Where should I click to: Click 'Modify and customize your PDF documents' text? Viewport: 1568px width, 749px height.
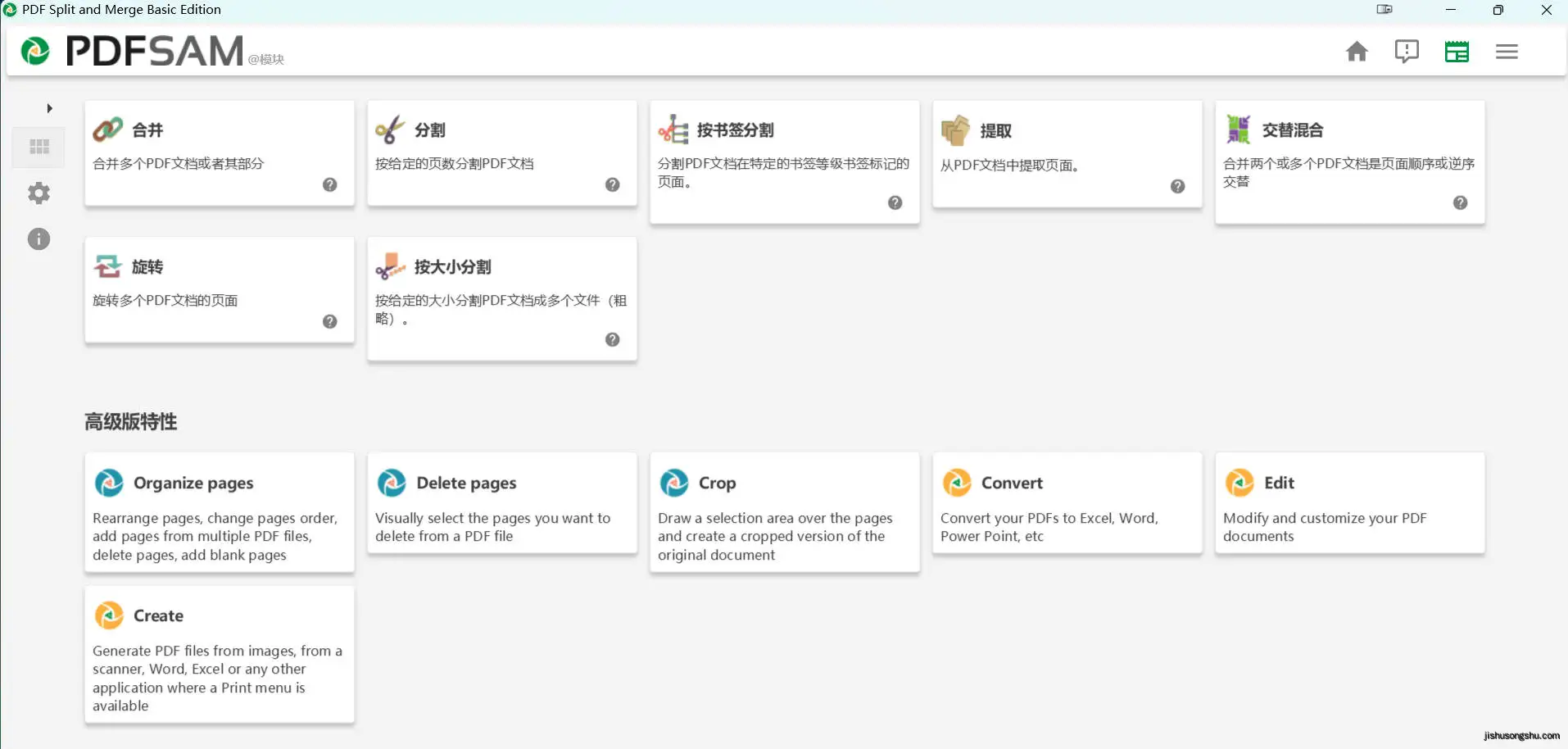click(x=1325, y=527)
